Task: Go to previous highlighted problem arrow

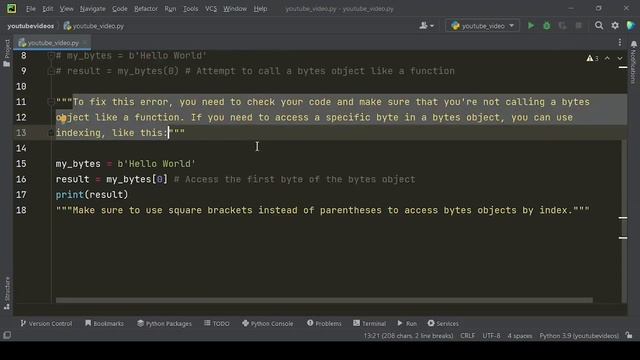Action: point(607,58)
